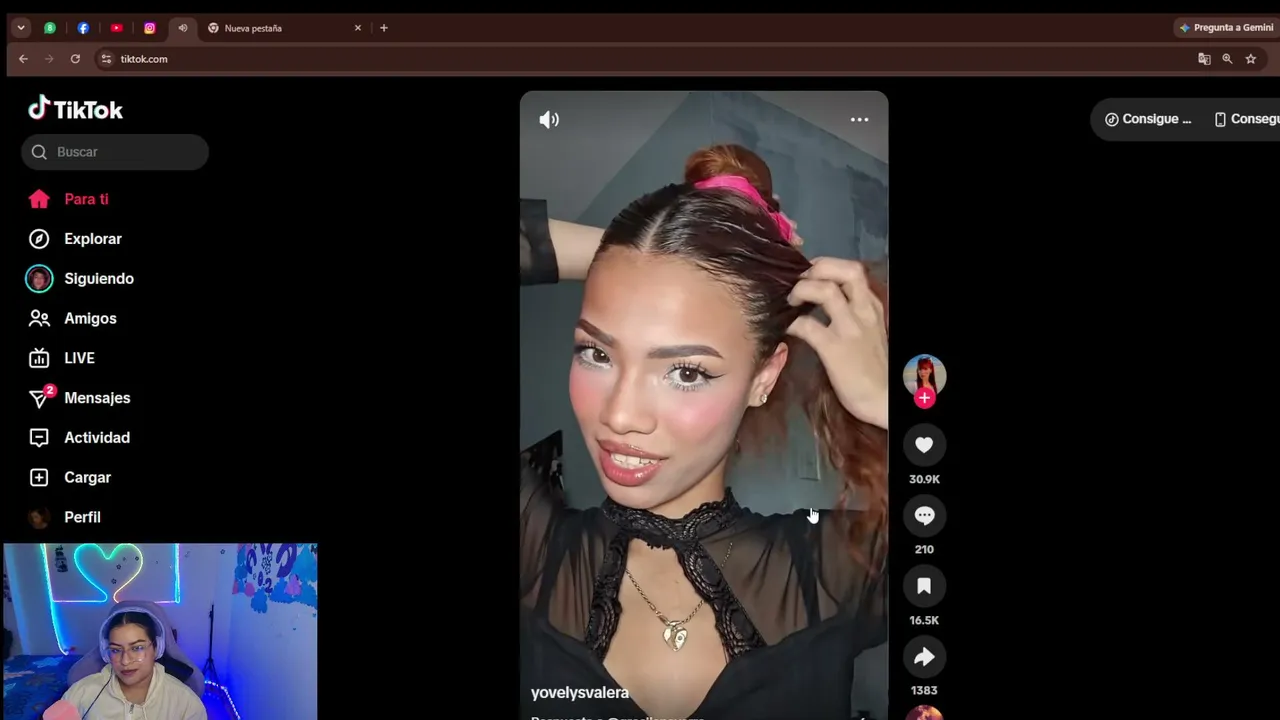Image resolution: width=1280 pixels, height=720 pixels.
Task: Go forward in browser history
Action: tap(49, 59)
